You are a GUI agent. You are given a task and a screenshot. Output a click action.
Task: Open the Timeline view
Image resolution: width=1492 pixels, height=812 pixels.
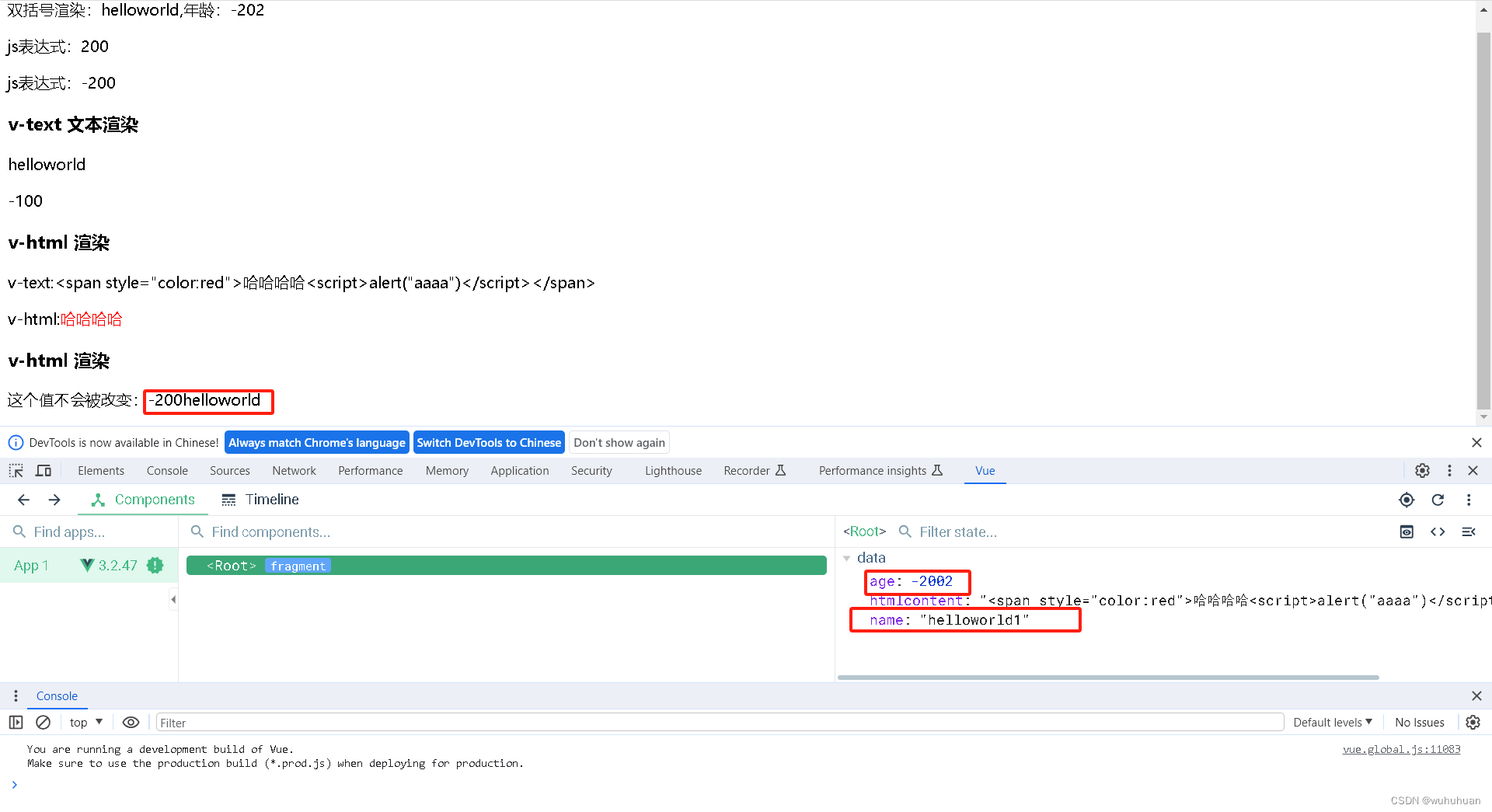point(260,500)
